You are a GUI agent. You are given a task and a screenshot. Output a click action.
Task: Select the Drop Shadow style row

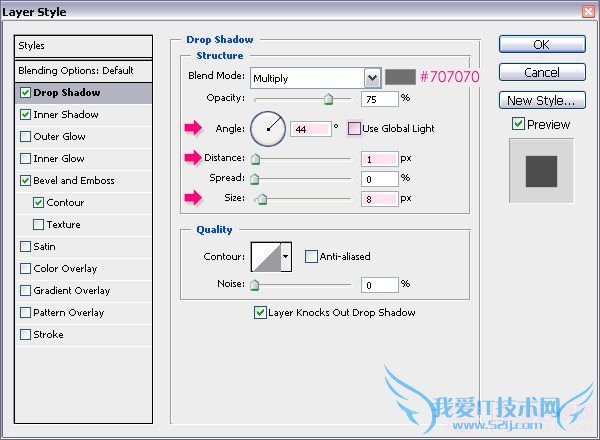tap(83, 93)
